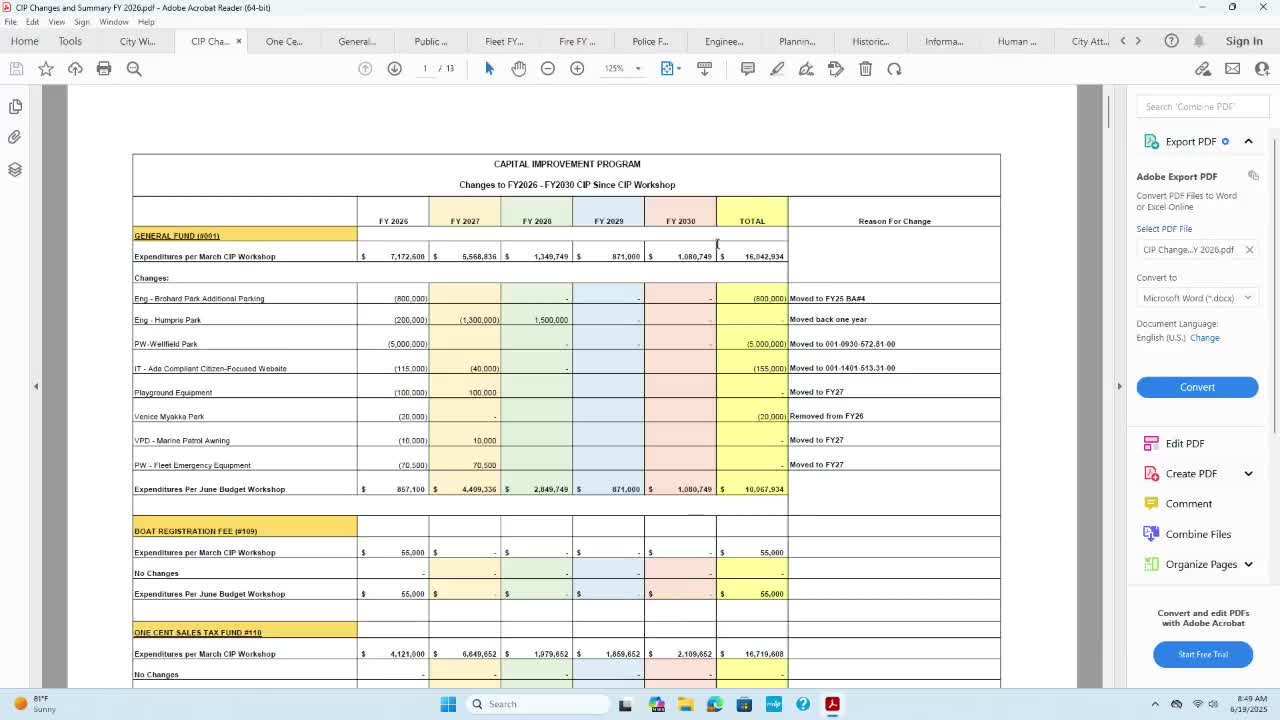1280x720 pixels.
Task: Expand the Organize Pages options
Action: pos(1248,565)
